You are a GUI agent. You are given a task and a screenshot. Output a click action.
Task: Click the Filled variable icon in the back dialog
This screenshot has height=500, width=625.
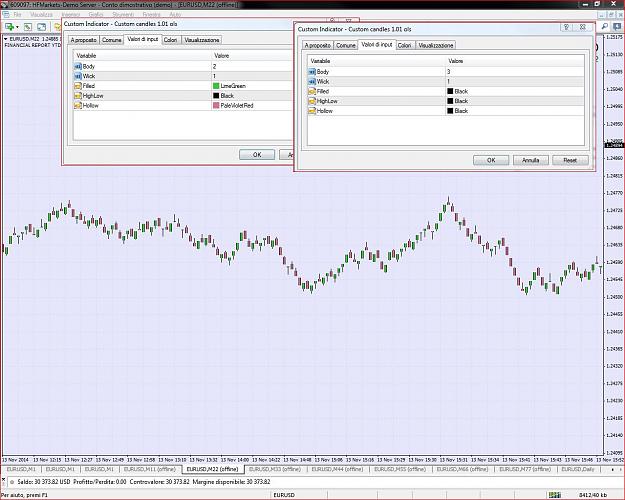pyautogui.click(x=78, y=86)
